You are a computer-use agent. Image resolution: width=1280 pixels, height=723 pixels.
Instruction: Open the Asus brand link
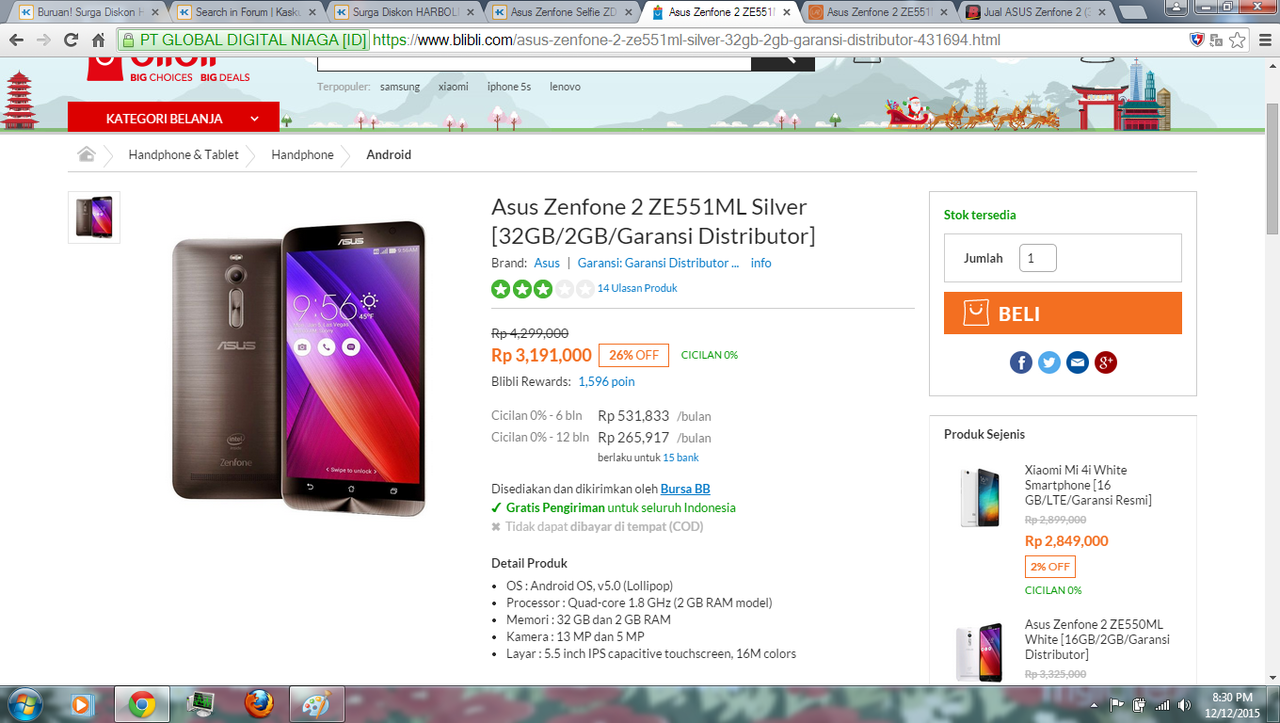pos(547,263)
